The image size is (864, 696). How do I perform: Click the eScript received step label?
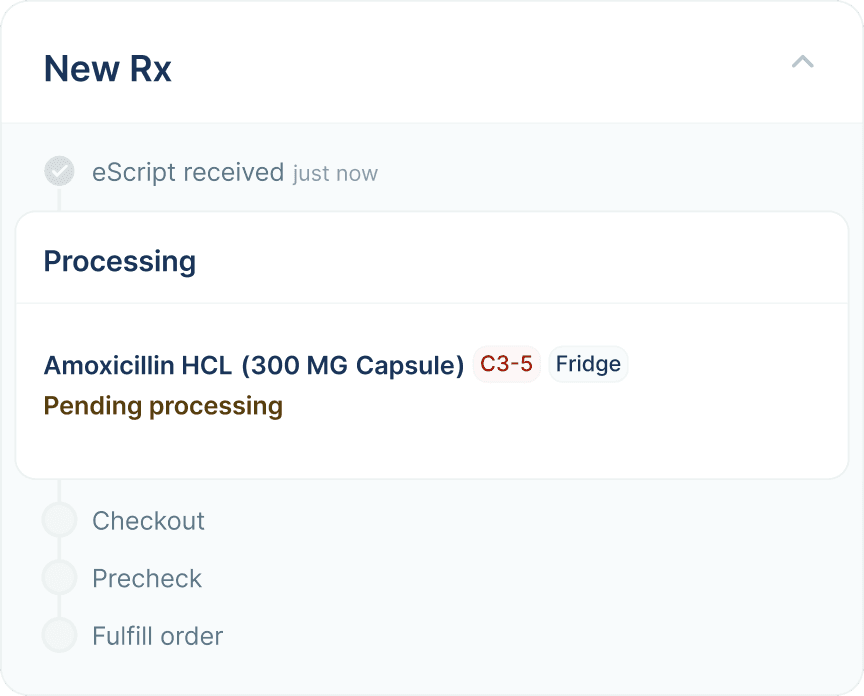[188, 172]
